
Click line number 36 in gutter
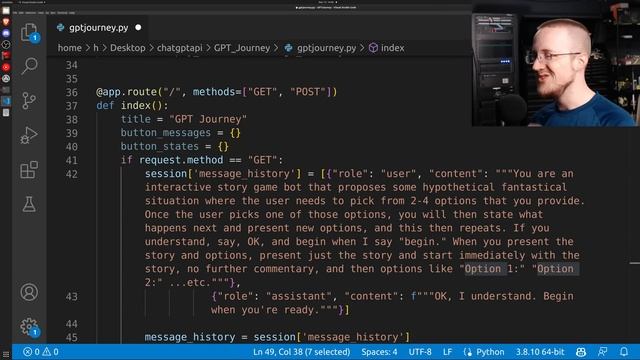tap(71, 92)
